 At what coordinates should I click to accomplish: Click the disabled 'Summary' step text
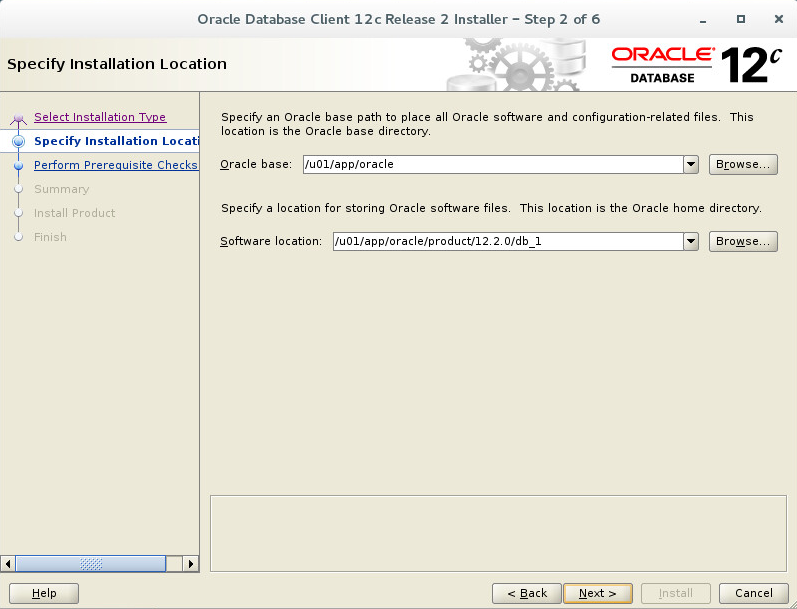tap(62, 189)
